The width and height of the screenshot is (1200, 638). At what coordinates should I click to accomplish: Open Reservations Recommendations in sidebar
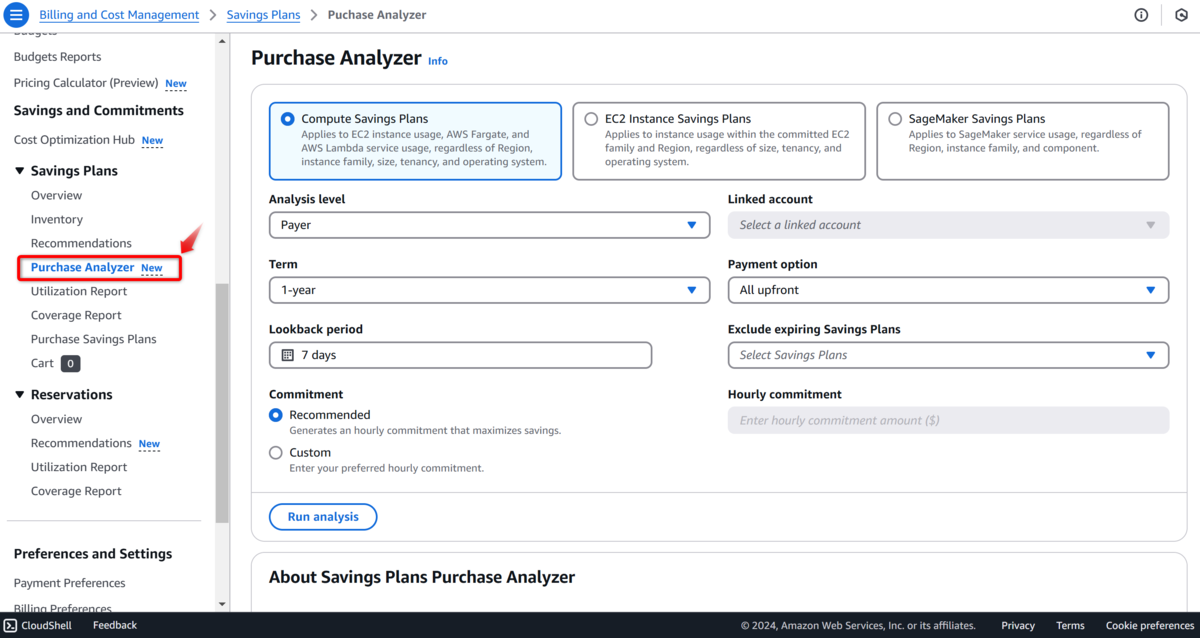(x=81, y=443)
